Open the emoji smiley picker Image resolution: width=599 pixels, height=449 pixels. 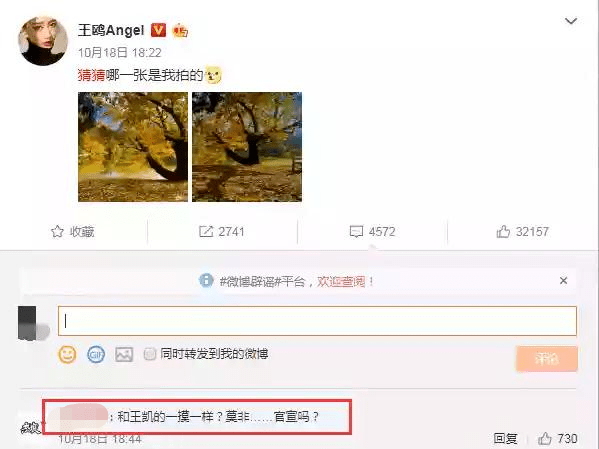pos(67,354)
